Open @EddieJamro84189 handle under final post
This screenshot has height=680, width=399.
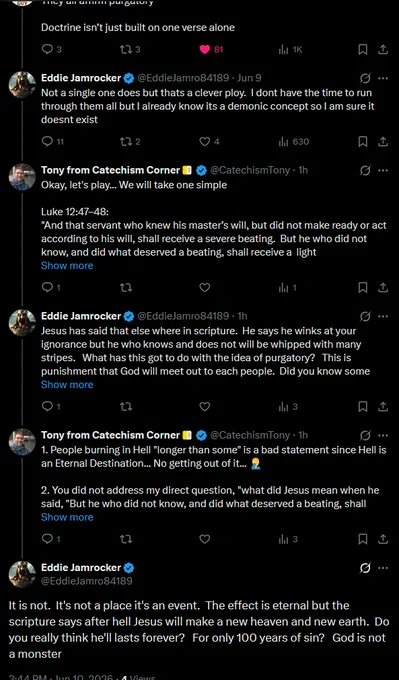click(x=87, y=581)
